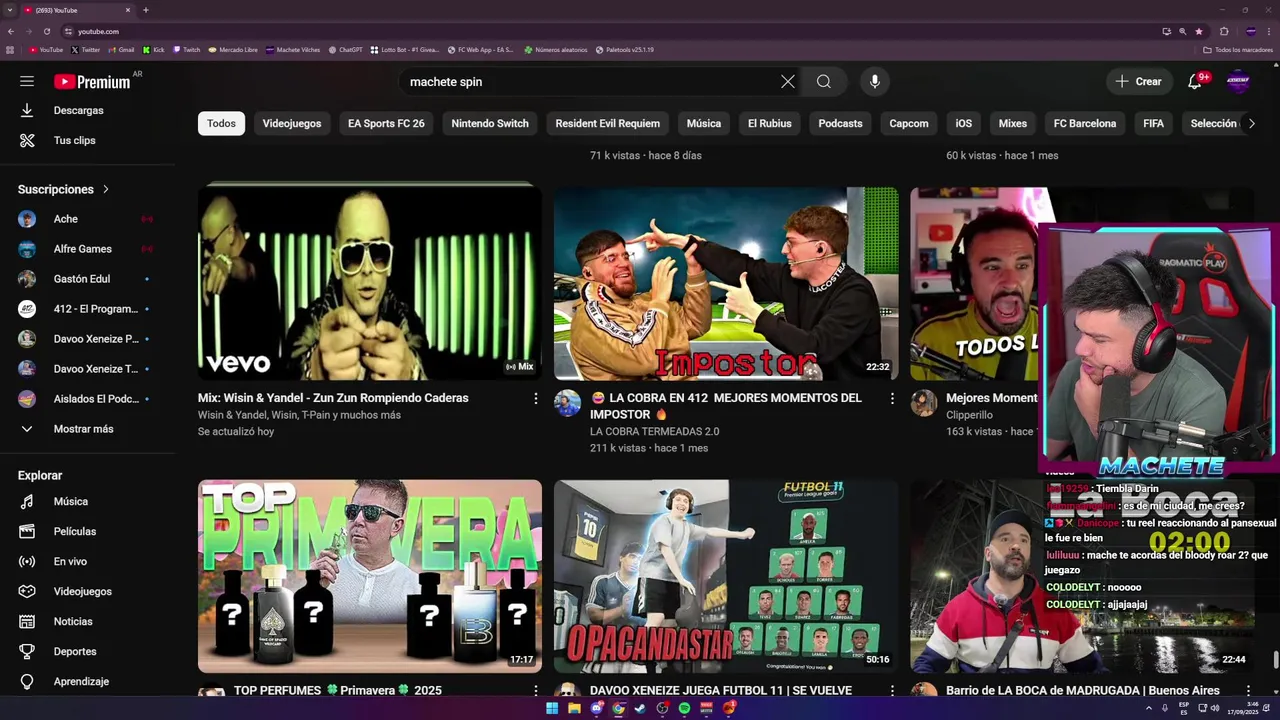Viewport: 1280px width, 720px height.
Task: Open options menu for Wisin & Yandel mix
Action: click(535, 398)
